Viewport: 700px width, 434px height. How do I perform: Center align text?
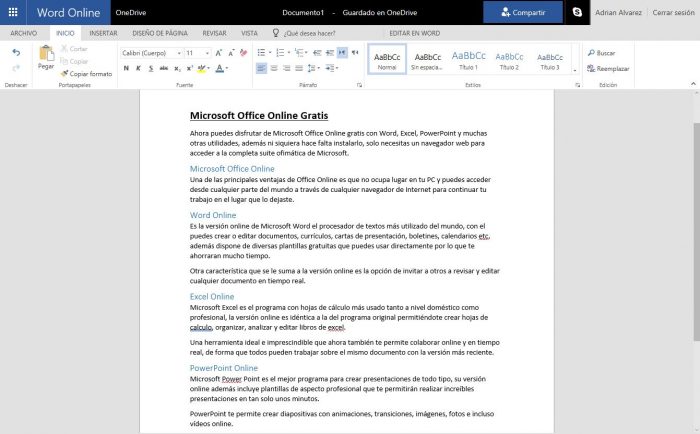click(x=274, y=68)
